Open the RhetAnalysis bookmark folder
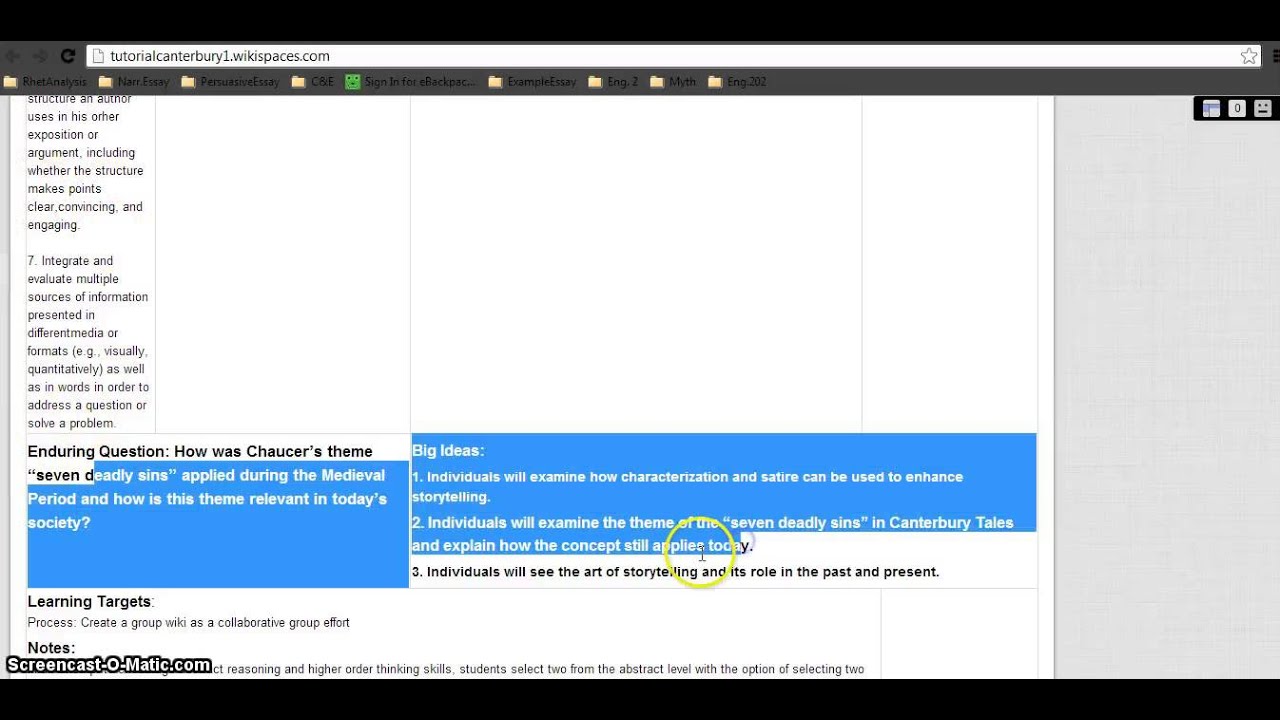The height and width of the screenshot is (720, 1280). 46,82
